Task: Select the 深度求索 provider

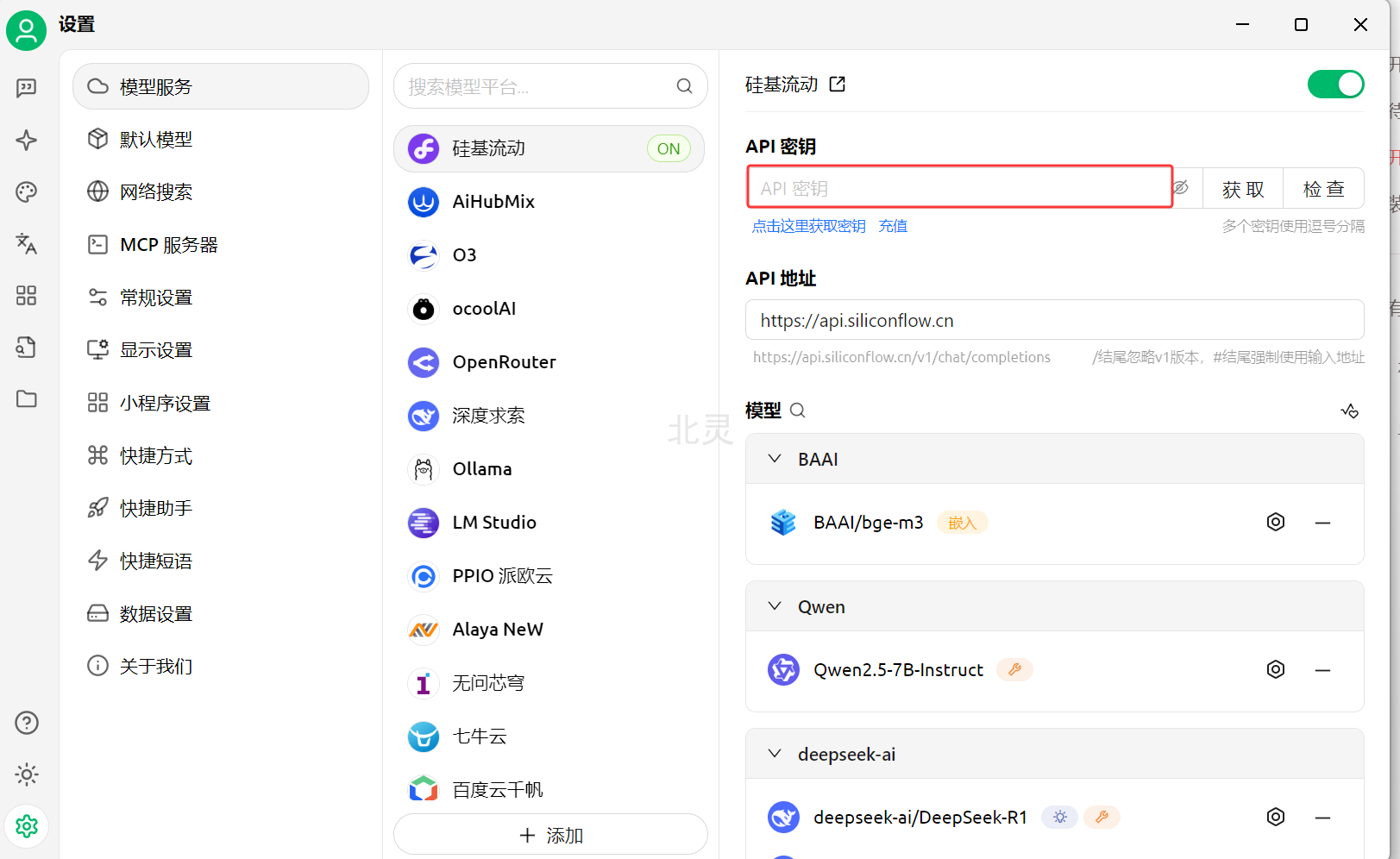Action: pos(549,416)
